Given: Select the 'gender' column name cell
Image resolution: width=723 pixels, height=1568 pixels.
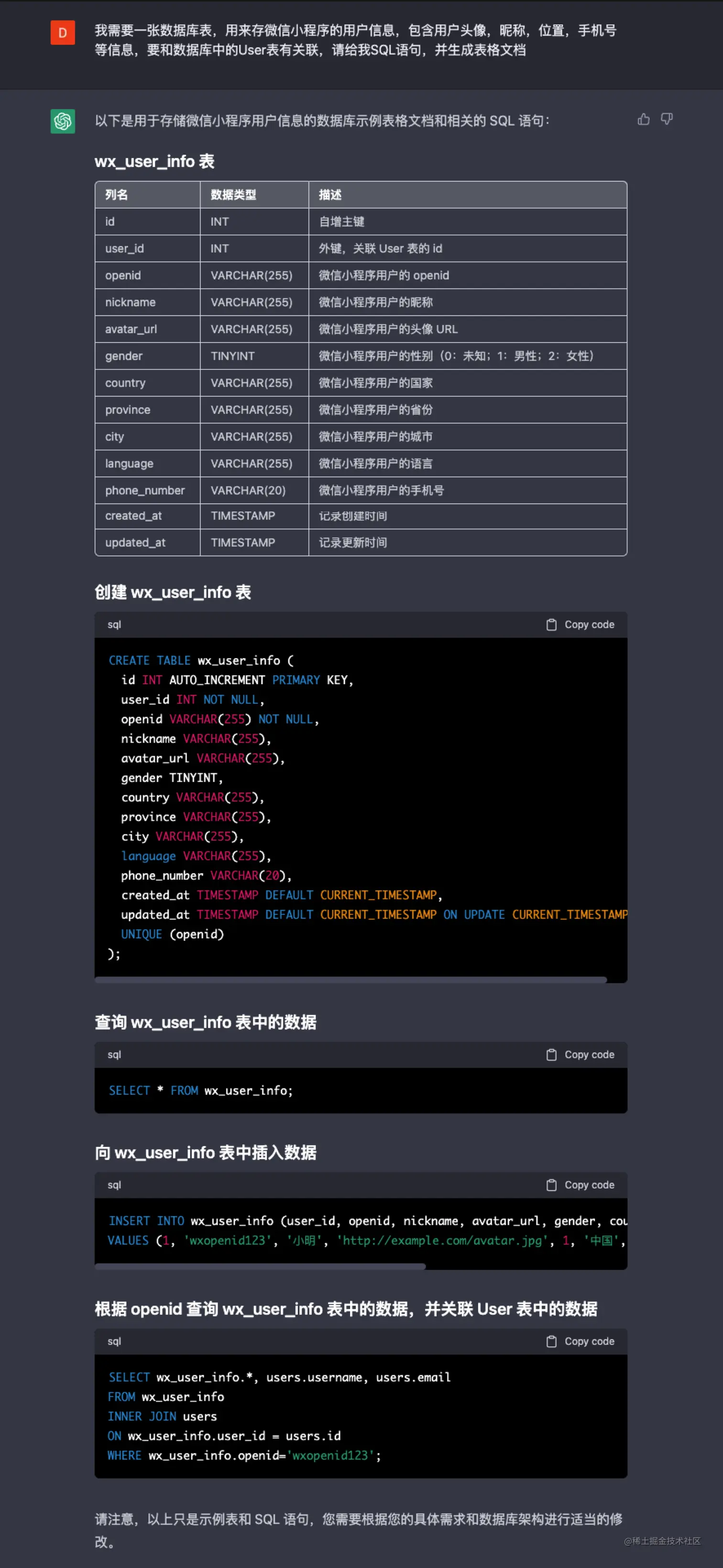Looking at the screenshot, I should [147, 356].
